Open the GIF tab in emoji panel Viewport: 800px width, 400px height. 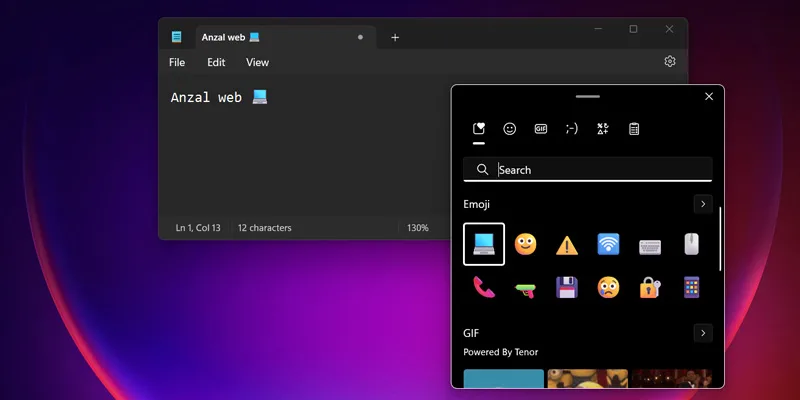[541, 129]
